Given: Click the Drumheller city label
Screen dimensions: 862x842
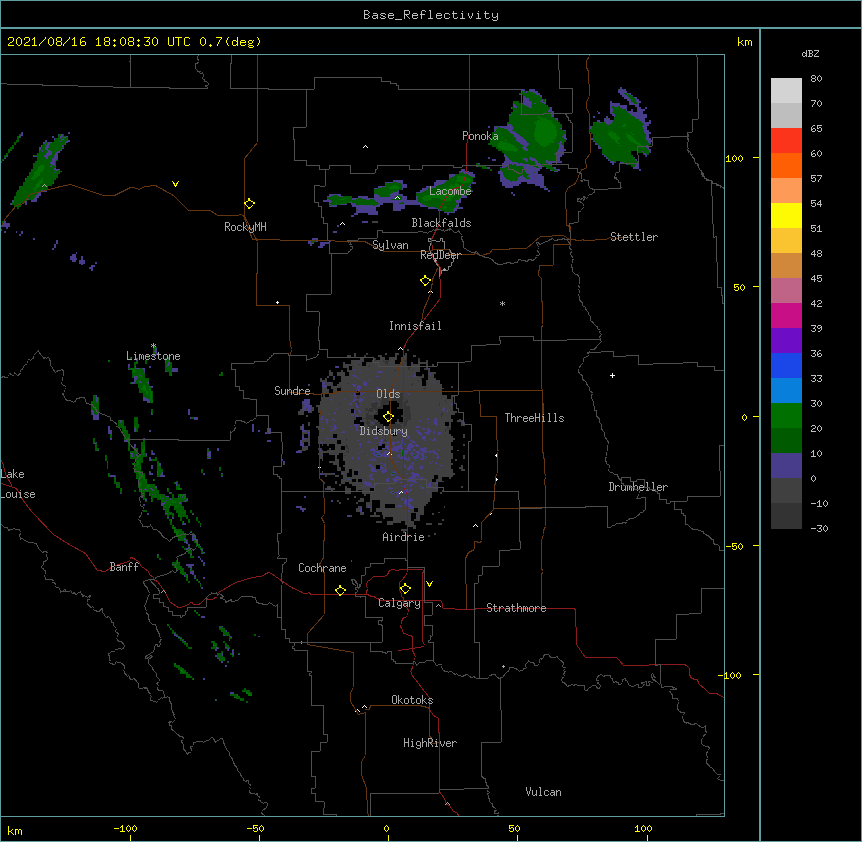Looking at the screenshot, I should pos(638,487).
